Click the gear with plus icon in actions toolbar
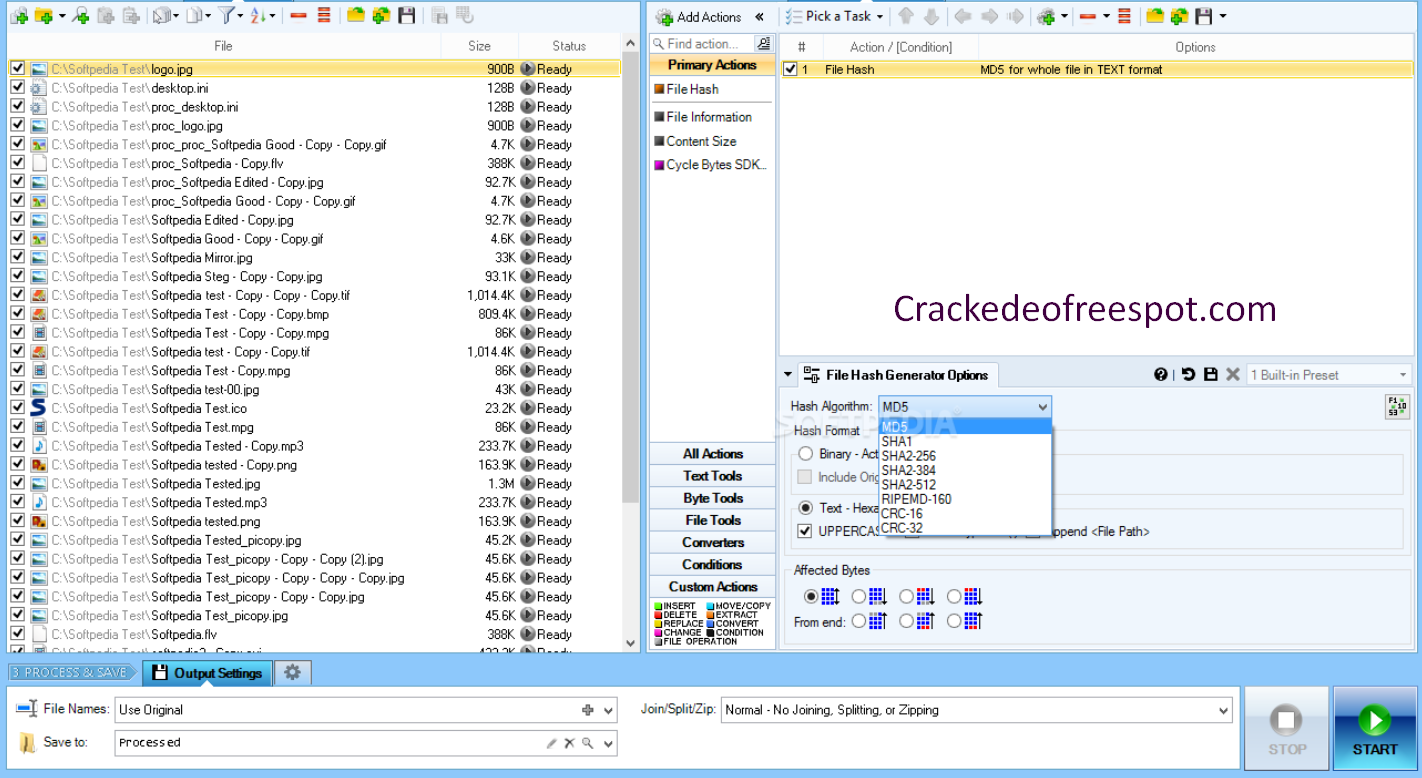Screen dimensions: 1422x778 coord(1047,16)
